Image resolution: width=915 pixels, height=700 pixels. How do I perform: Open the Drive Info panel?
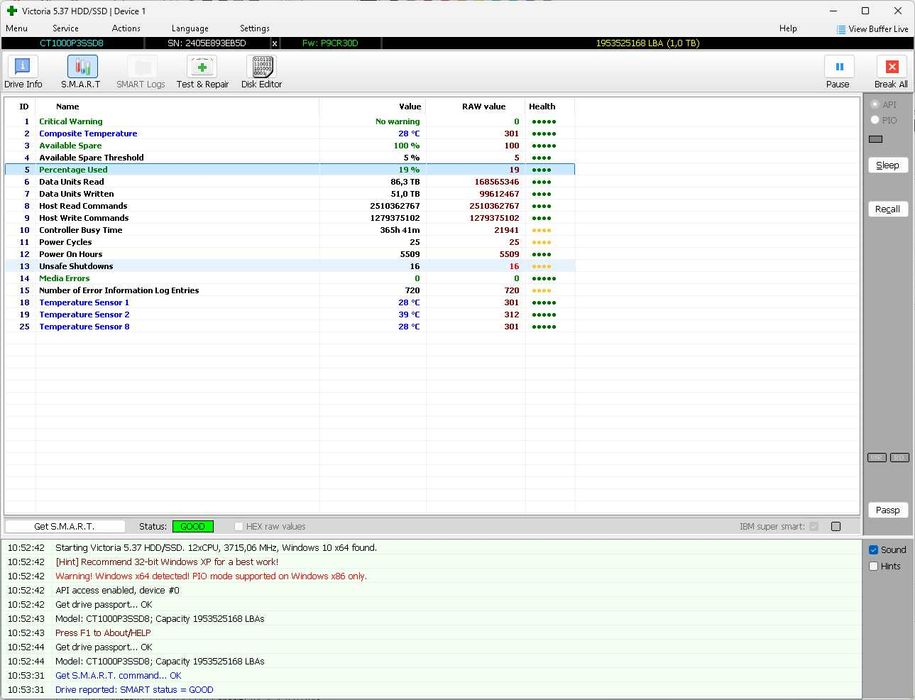click(23, 72)
